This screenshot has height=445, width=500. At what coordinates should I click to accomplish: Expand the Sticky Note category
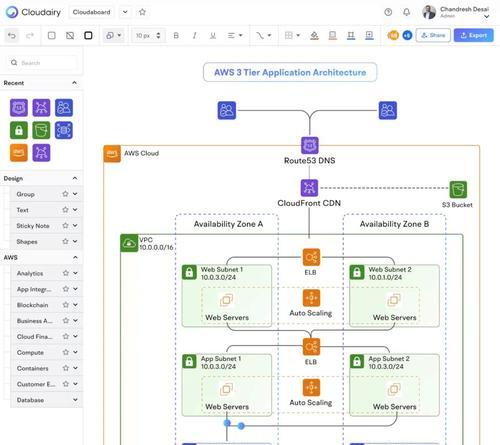75,225
